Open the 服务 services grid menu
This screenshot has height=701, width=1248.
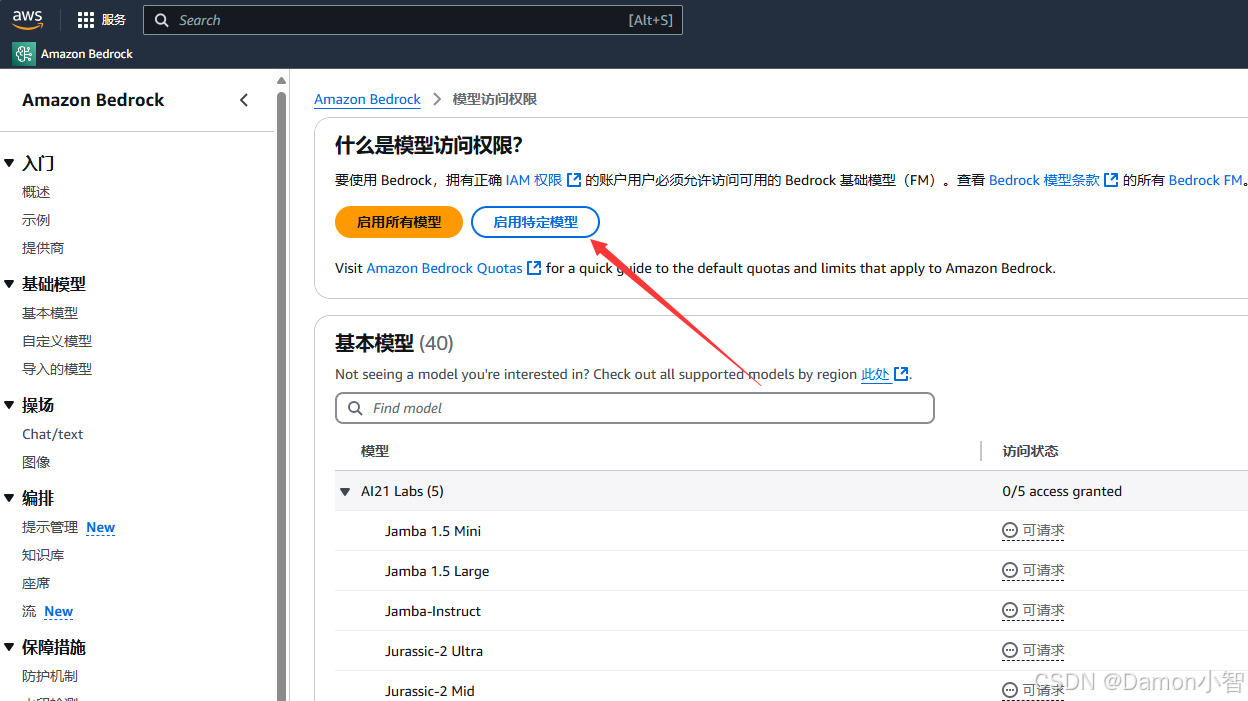pos(101,20)
